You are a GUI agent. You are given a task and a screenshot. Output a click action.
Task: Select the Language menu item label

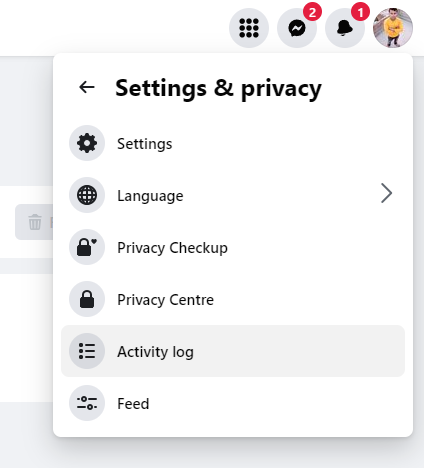point(150,196)
